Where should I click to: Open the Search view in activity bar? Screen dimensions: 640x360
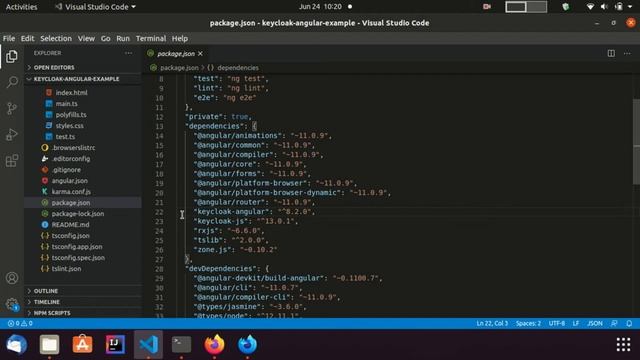point(12,82)
